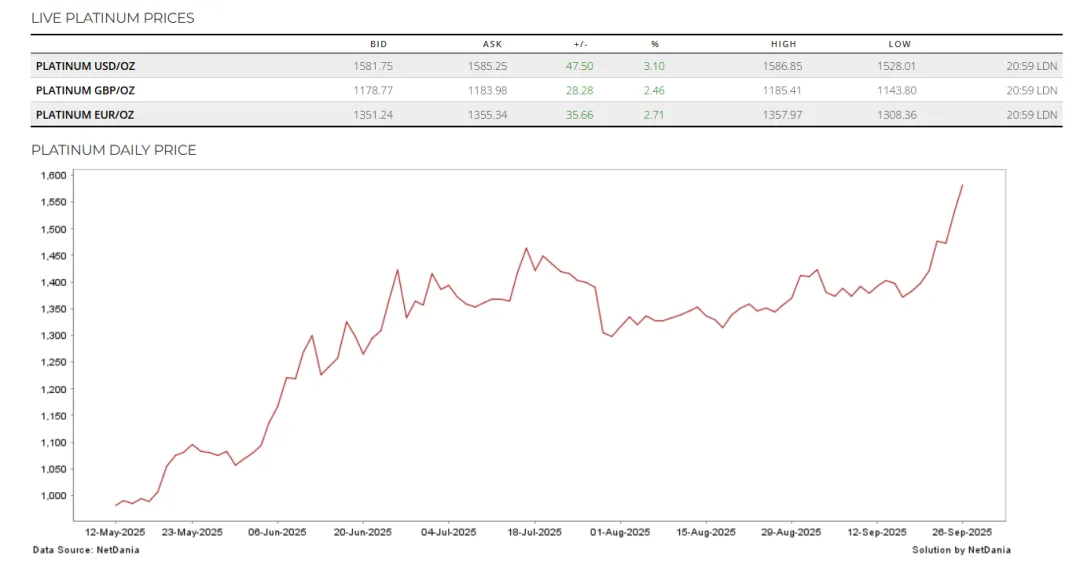This screenshot has height=562, width=1080.
Task: Click the PLATINUM DAILY PRICE heading
Action: coord(114,150)
